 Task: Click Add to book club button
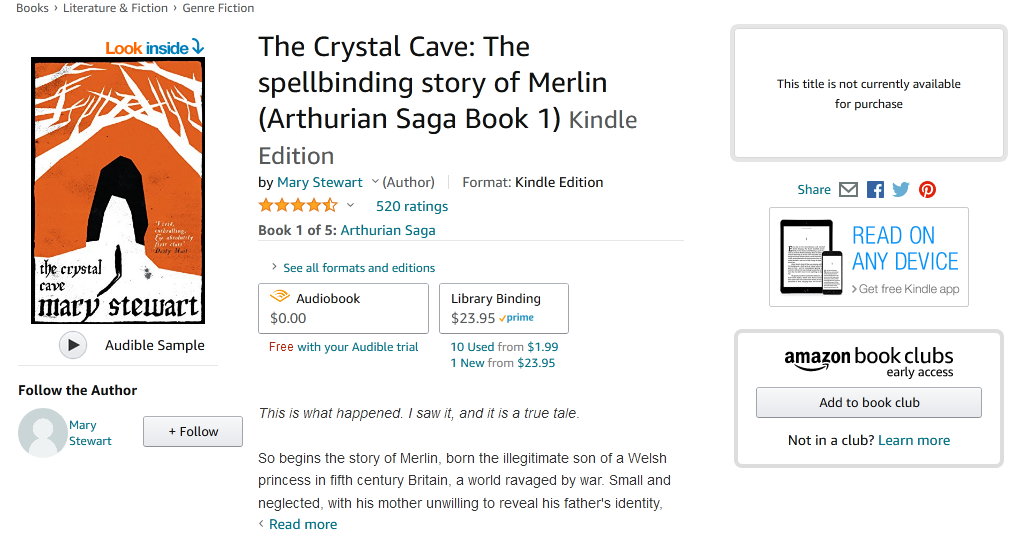pyautogui.click(x=868, y=402)
